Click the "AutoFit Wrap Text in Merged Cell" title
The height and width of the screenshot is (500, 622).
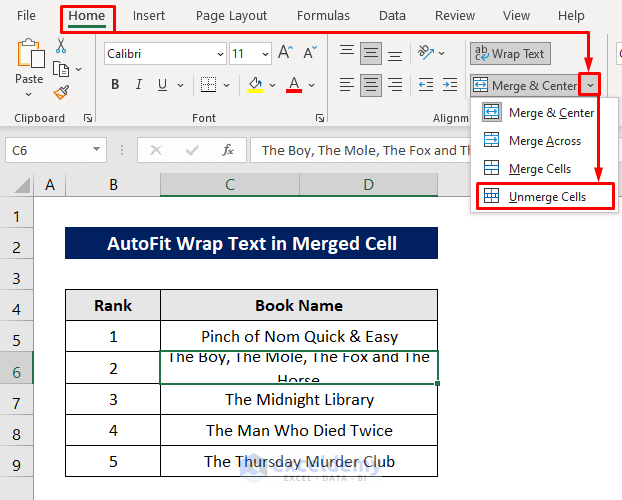coord(251,243)
